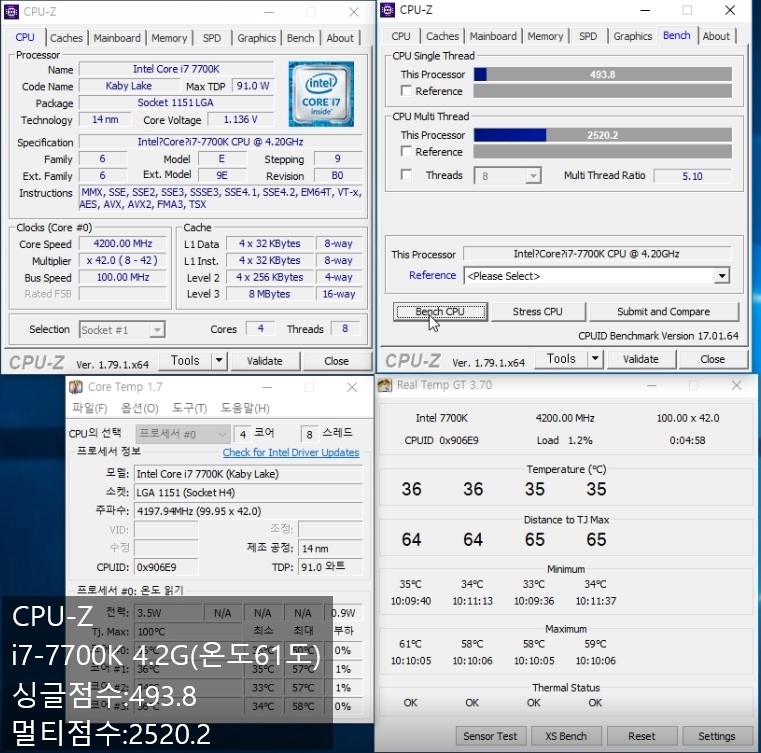Open Check for Intel Driver Updates link
This screenshot has height=753, width=761.
tap(291, 452)
